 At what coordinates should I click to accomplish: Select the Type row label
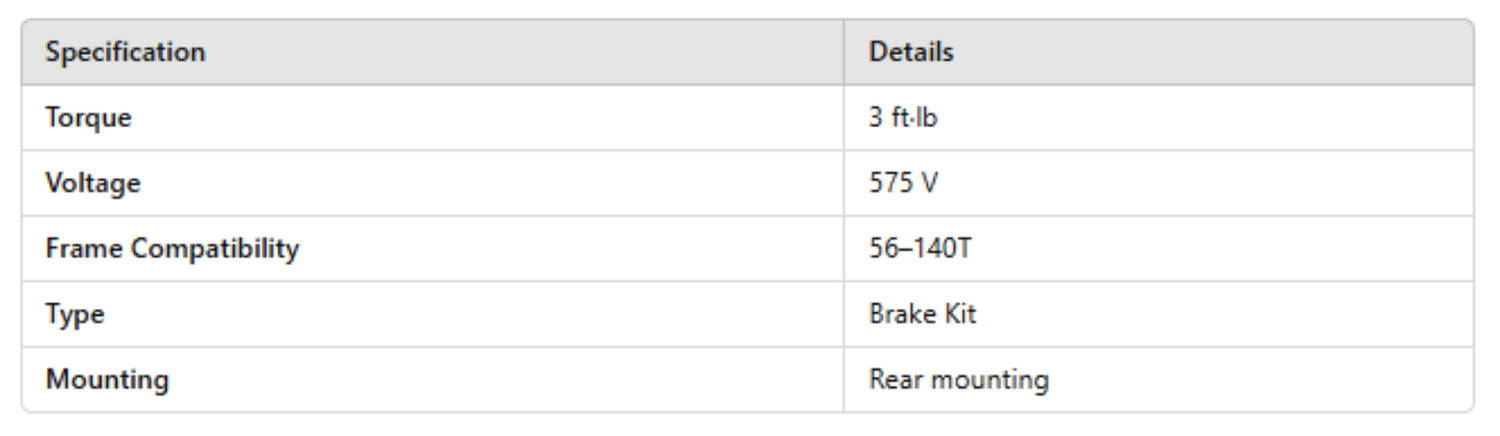tap(75, 314)
